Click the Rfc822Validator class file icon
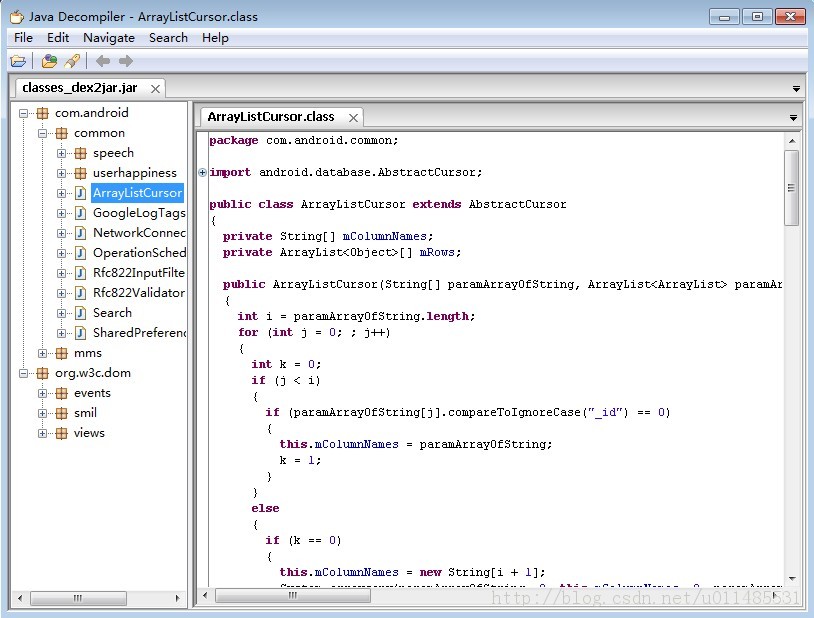This screenshot has width=814, height=618. pos(80,293)
